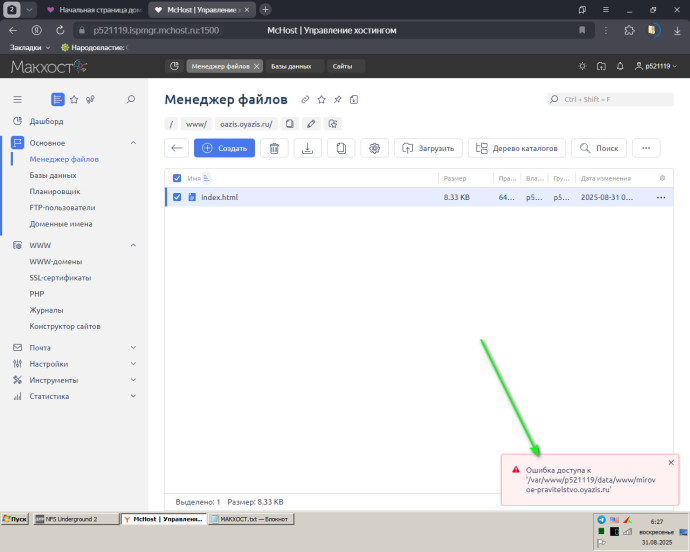
Task: Toggle select-all checkbox in header
Action: point(177,178)
